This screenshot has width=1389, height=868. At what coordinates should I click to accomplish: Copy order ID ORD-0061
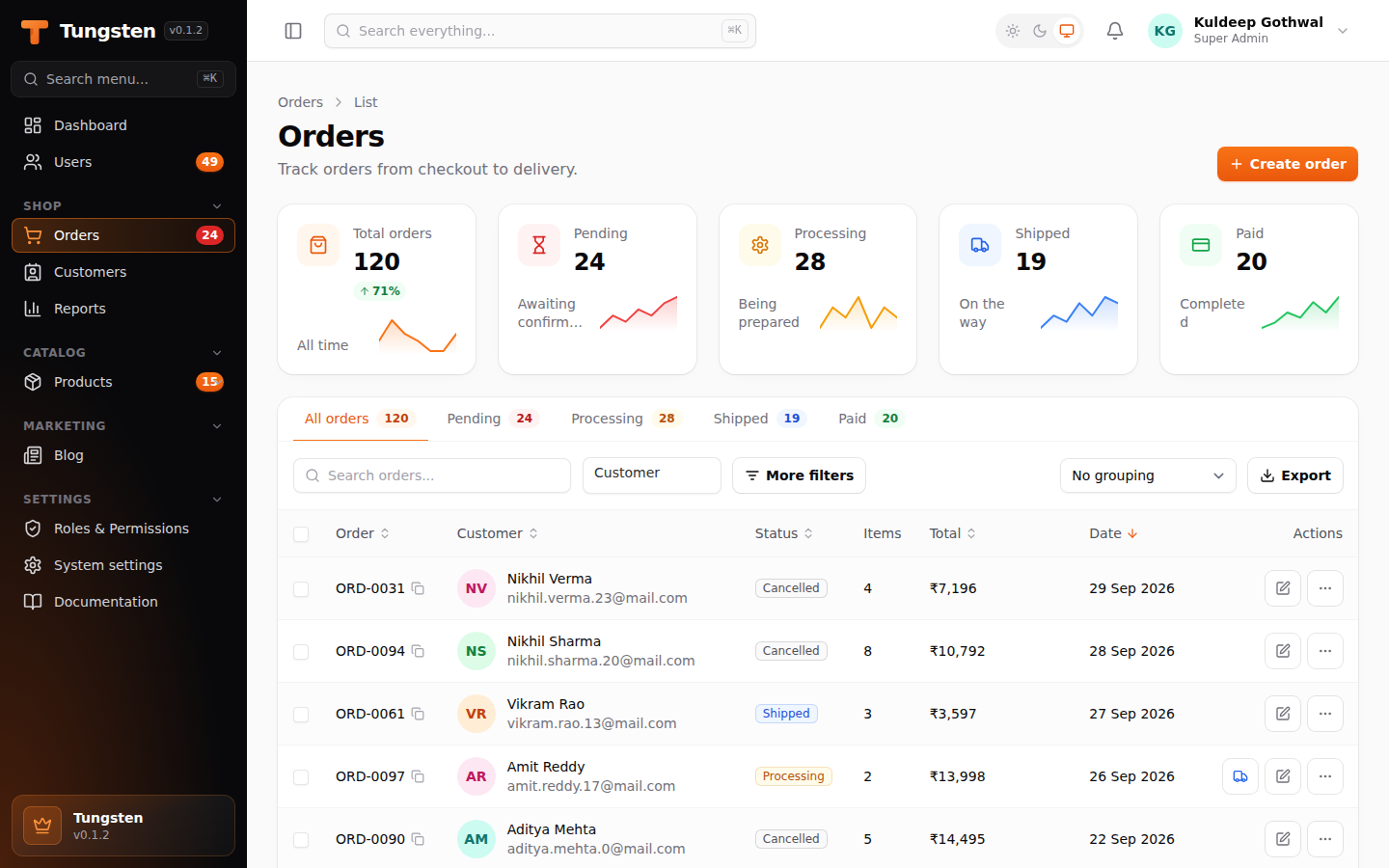418,714
